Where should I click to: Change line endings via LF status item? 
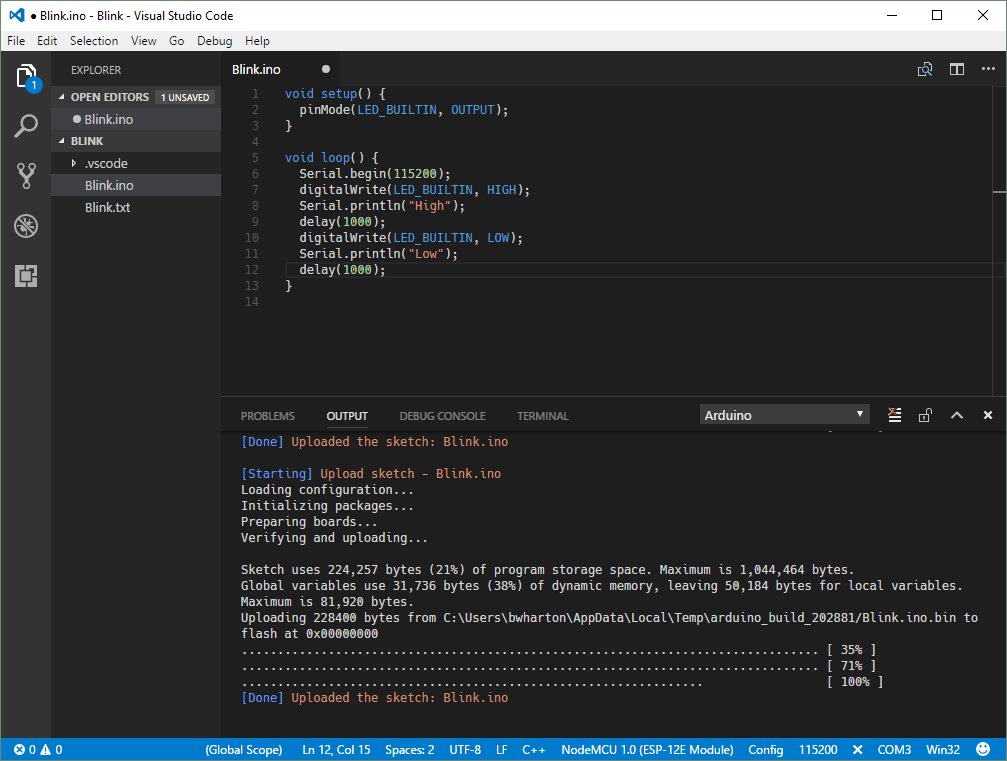(x=502, y=749)
